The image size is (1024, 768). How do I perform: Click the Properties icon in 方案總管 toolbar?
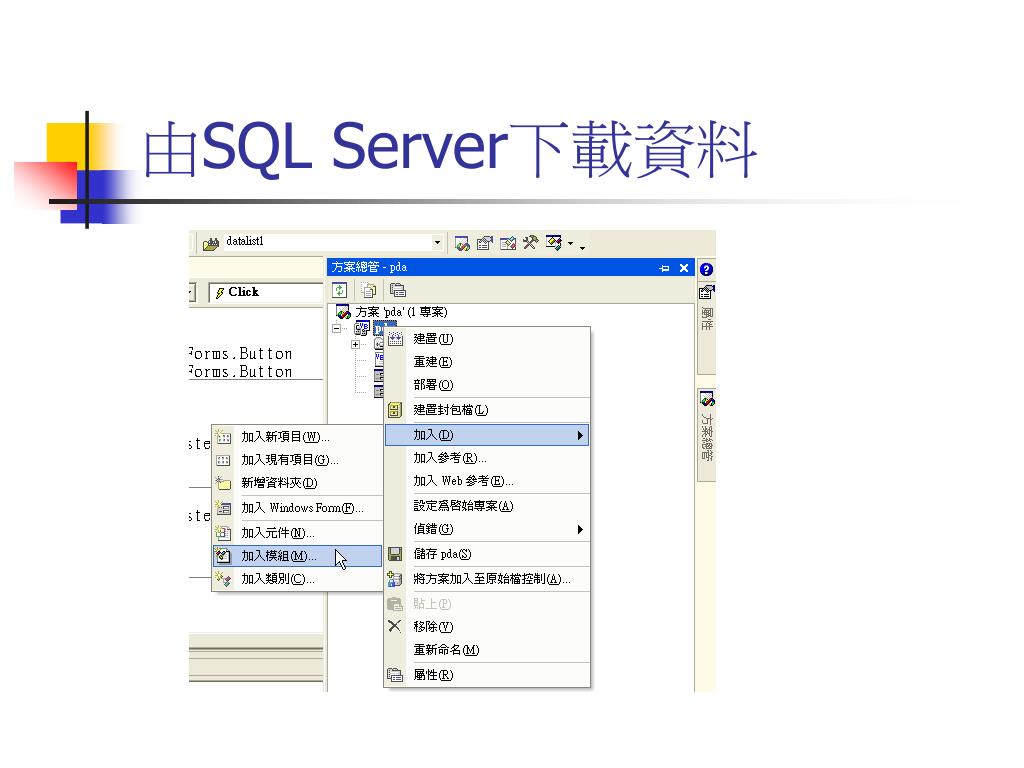point(398,290)
